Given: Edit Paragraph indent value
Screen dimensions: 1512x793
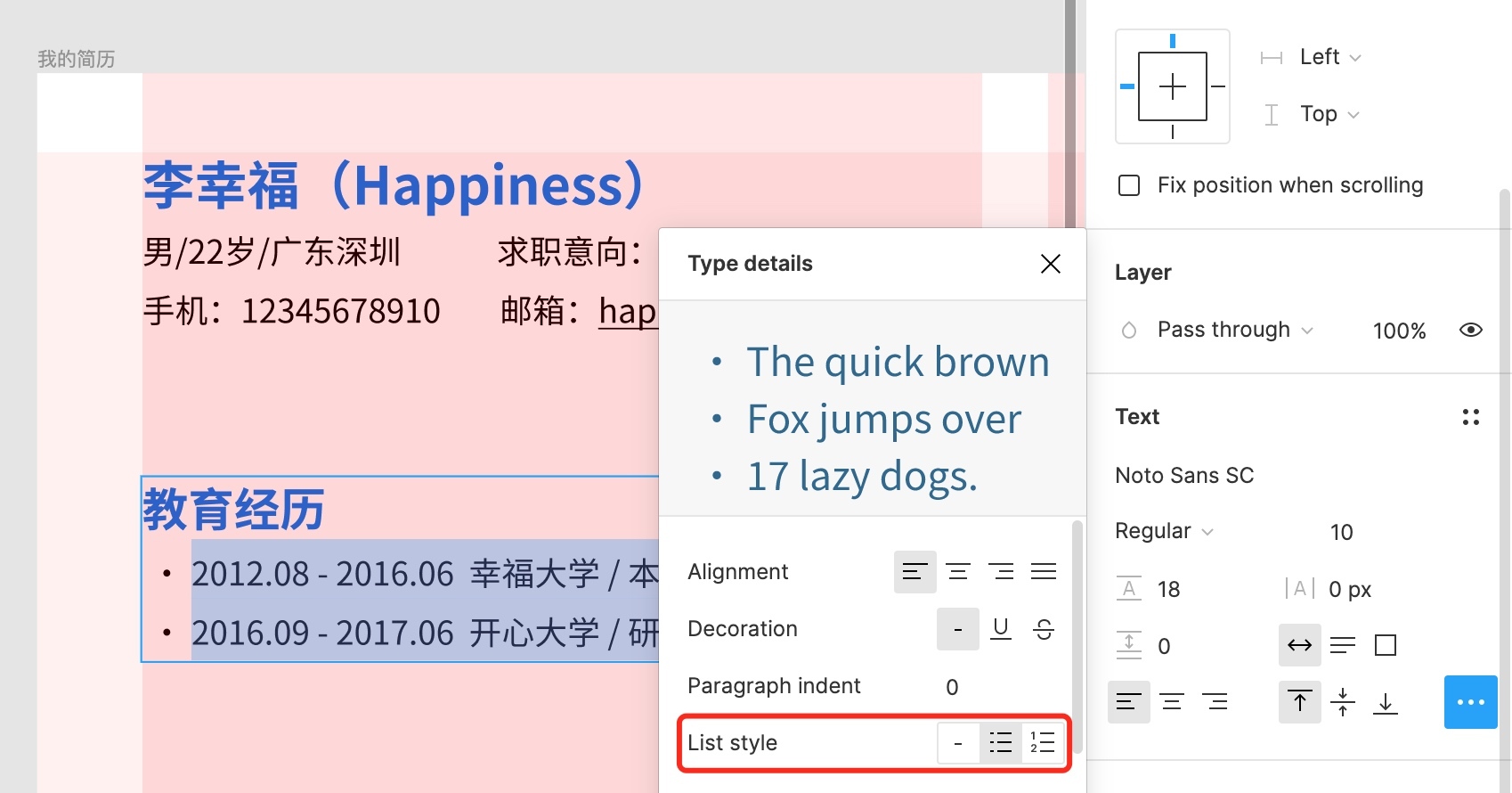Looking at the screenshot, I should tap(952, 687).
